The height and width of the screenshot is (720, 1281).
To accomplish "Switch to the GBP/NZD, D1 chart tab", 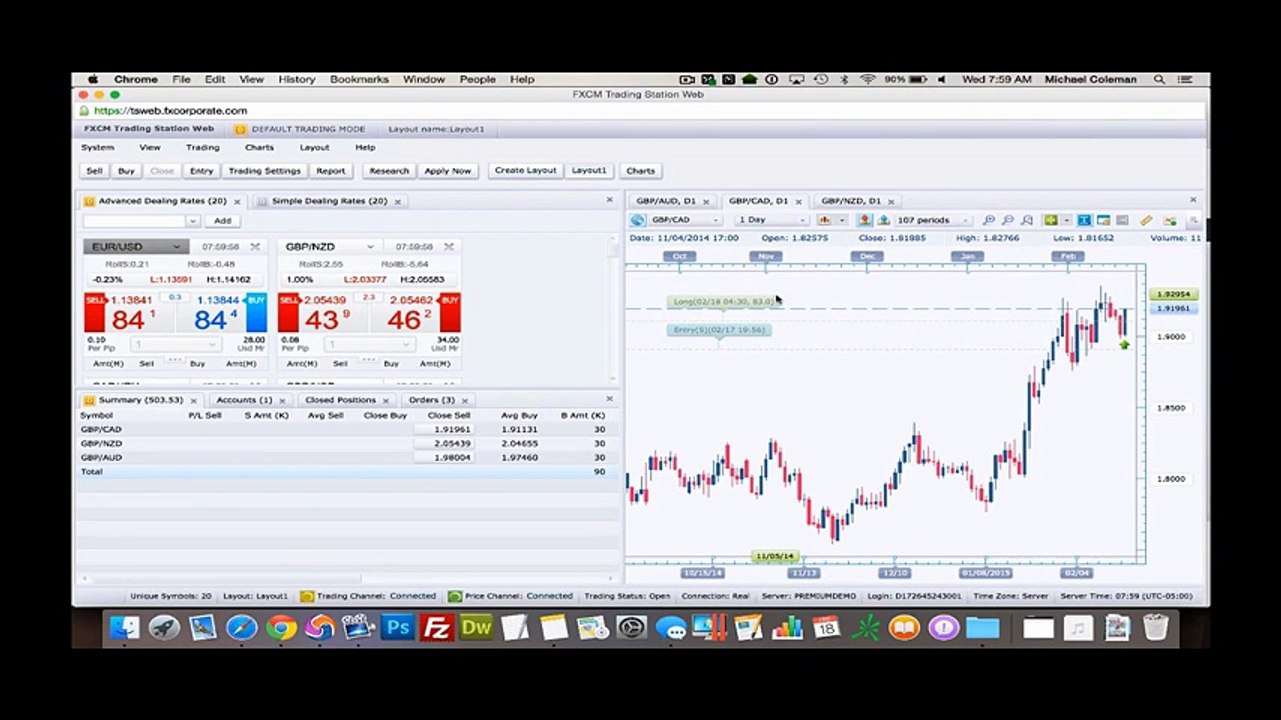I will click(850, 201).
